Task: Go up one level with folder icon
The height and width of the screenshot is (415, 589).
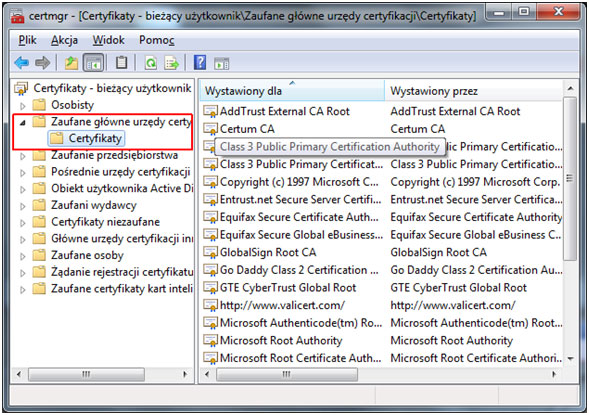Action: 71,63
